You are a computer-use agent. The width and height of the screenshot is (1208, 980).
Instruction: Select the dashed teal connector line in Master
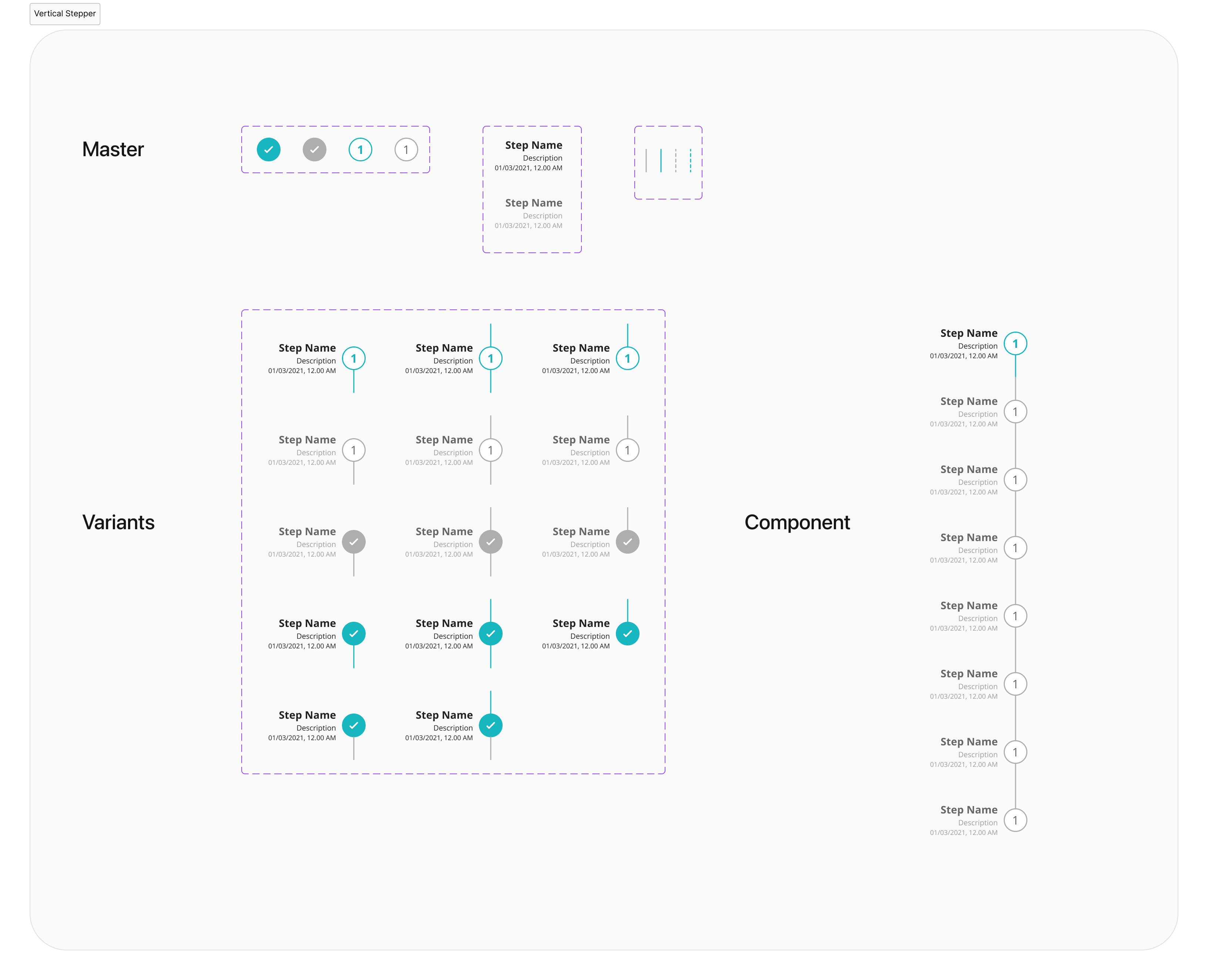690,160
